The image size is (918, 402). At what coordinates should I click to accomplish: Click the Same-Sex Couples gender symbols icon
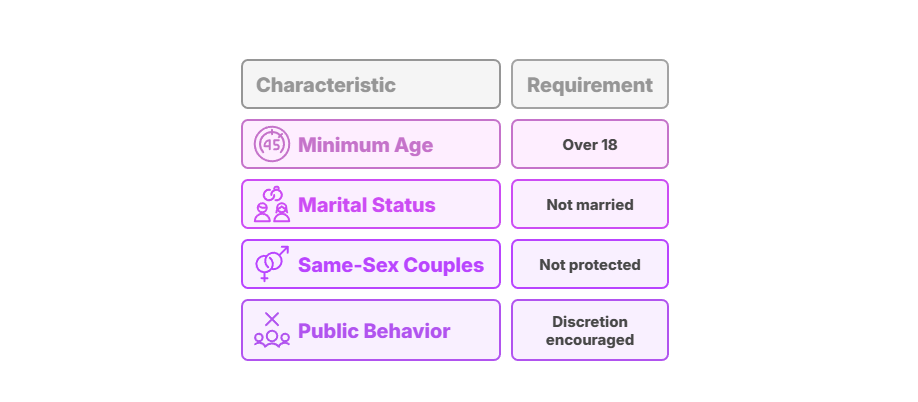272,264
